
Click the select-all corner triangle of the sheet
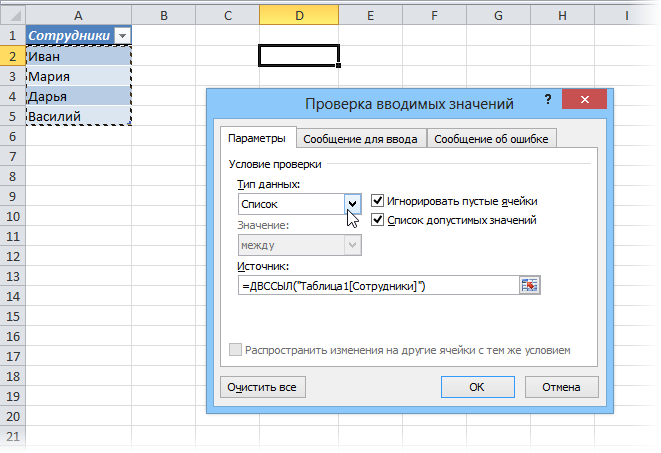click(x=15, y=16)
